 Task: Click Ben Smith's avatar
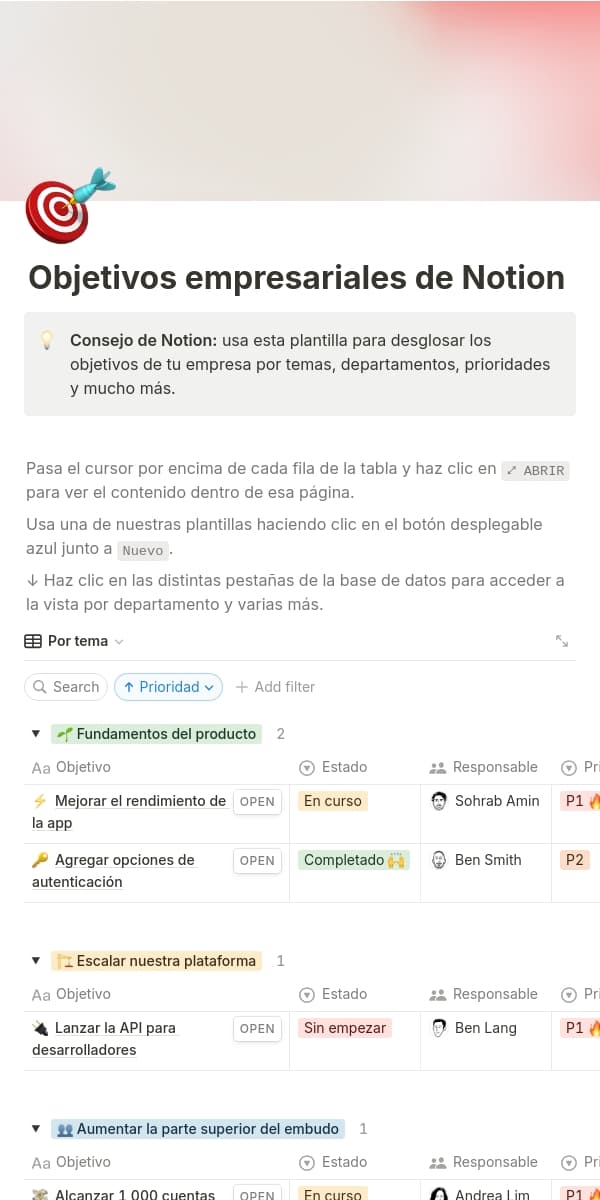439,860
